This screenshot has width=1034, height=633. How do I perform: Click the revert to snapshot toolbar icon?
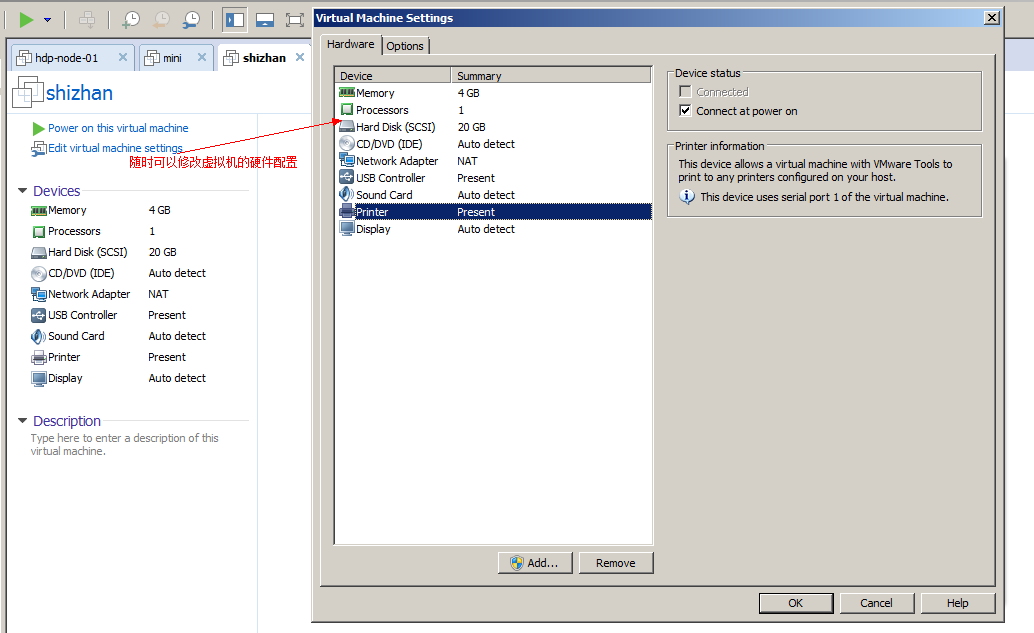161,20
